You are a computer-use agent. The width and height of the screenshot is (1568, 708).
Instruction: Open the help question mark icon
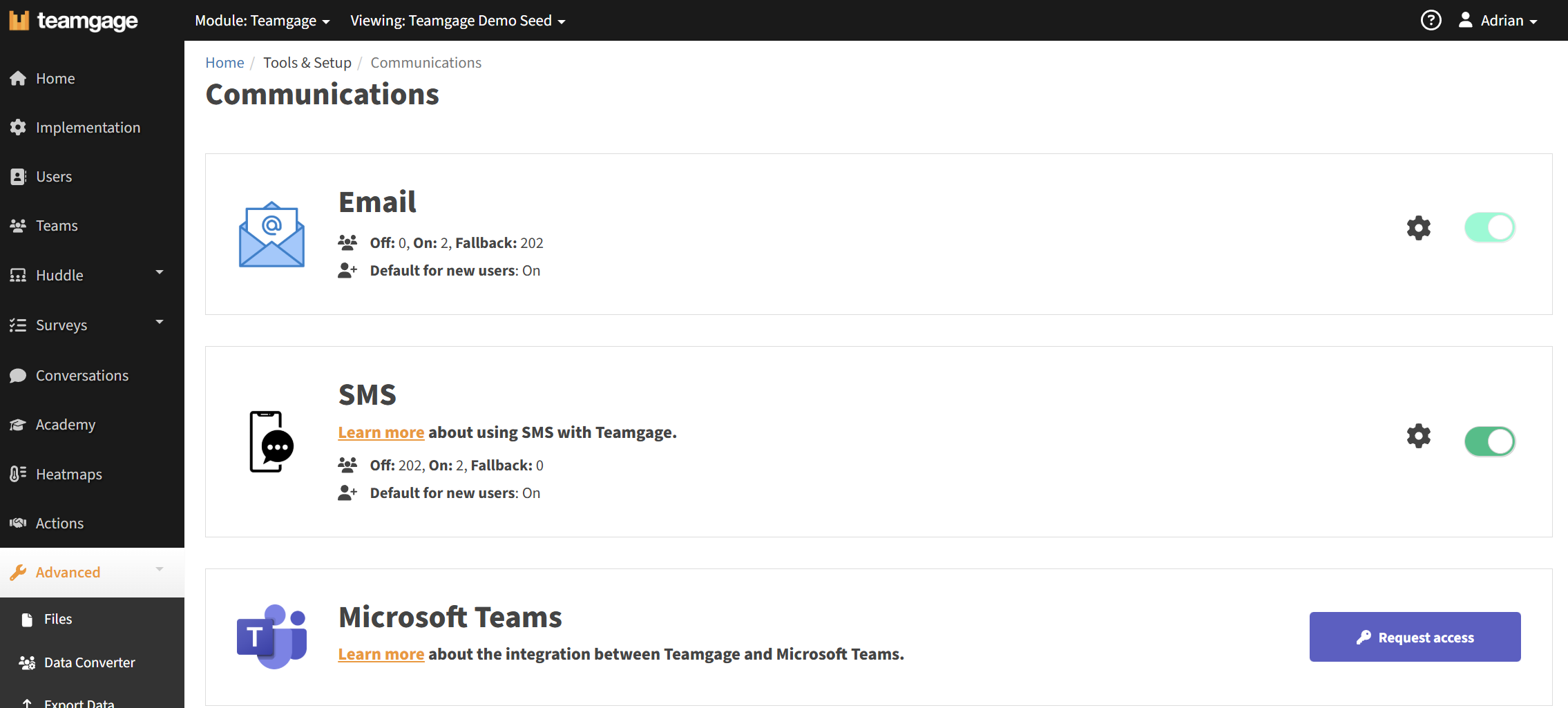point(1431,20)
